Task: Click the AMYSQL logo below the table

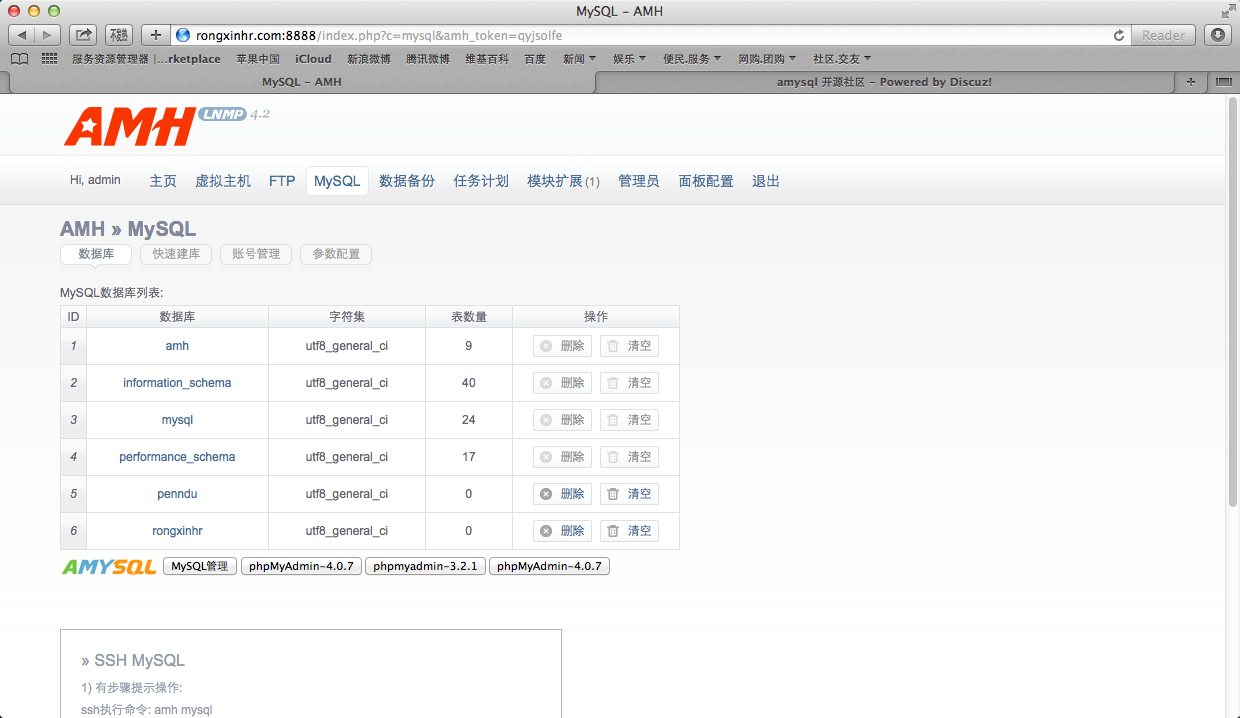Action: (x=109, y=567)
